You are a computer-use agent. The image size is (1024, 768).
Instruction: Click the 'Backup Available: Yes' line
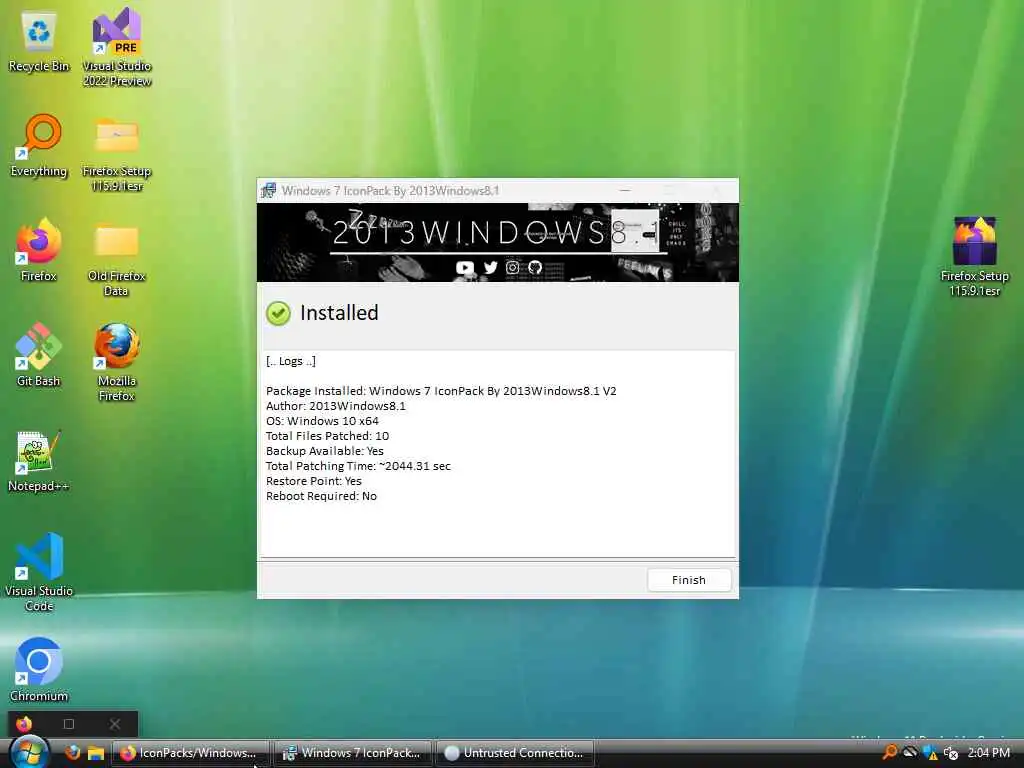[x=325, y=451]
